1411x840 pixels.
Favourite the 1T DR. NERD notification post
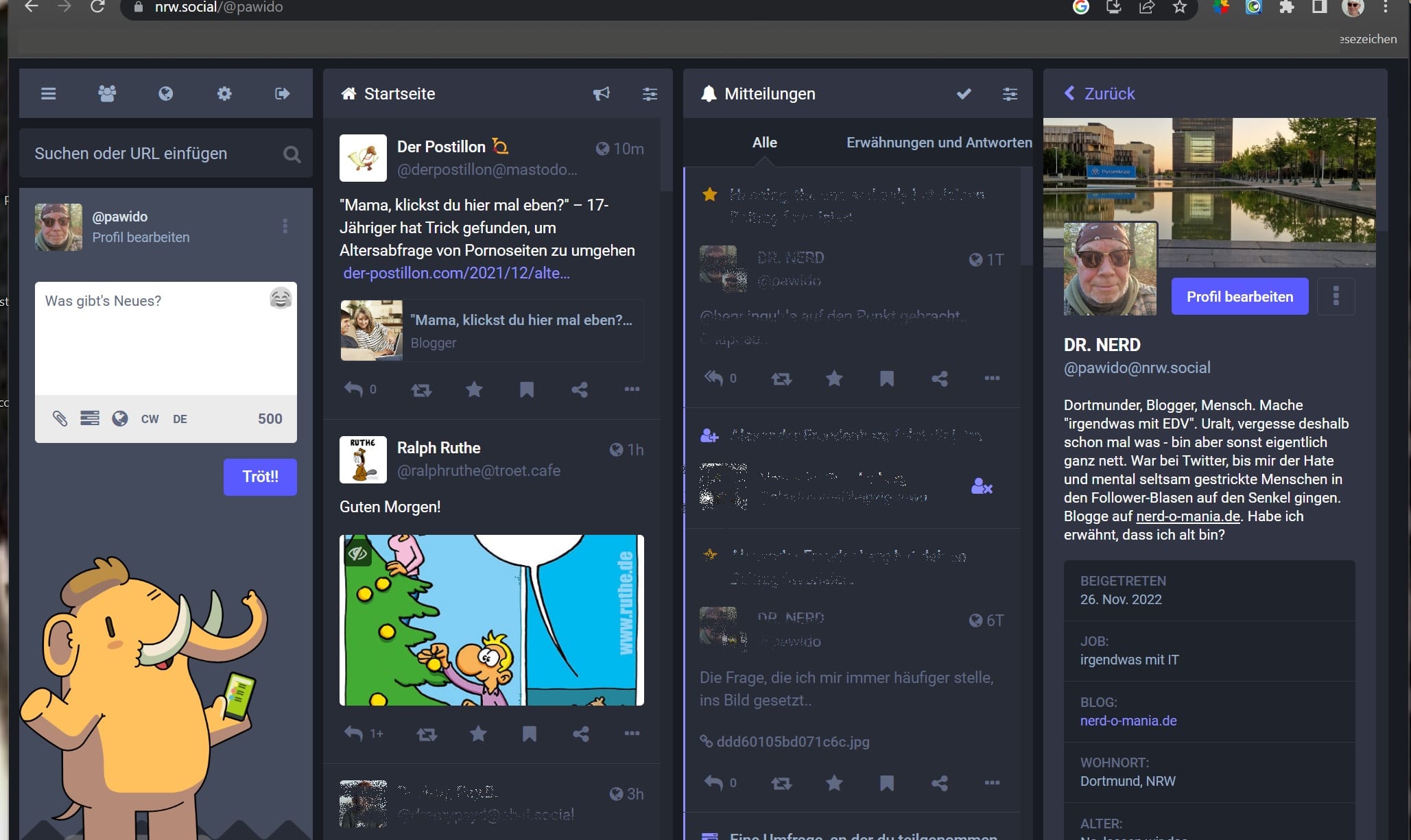[x=834, y=378]
